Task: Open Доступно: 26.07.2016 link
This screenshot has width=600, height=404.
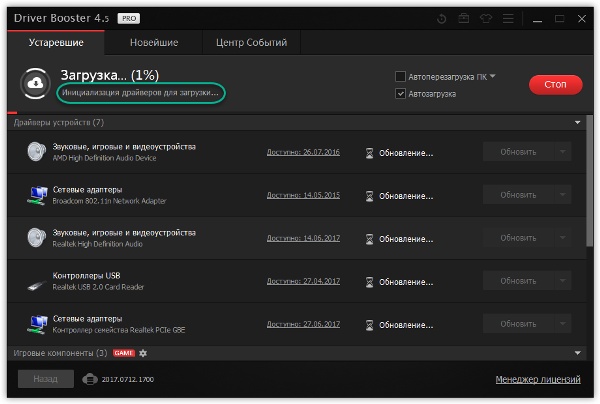Action: click(303, 152)
